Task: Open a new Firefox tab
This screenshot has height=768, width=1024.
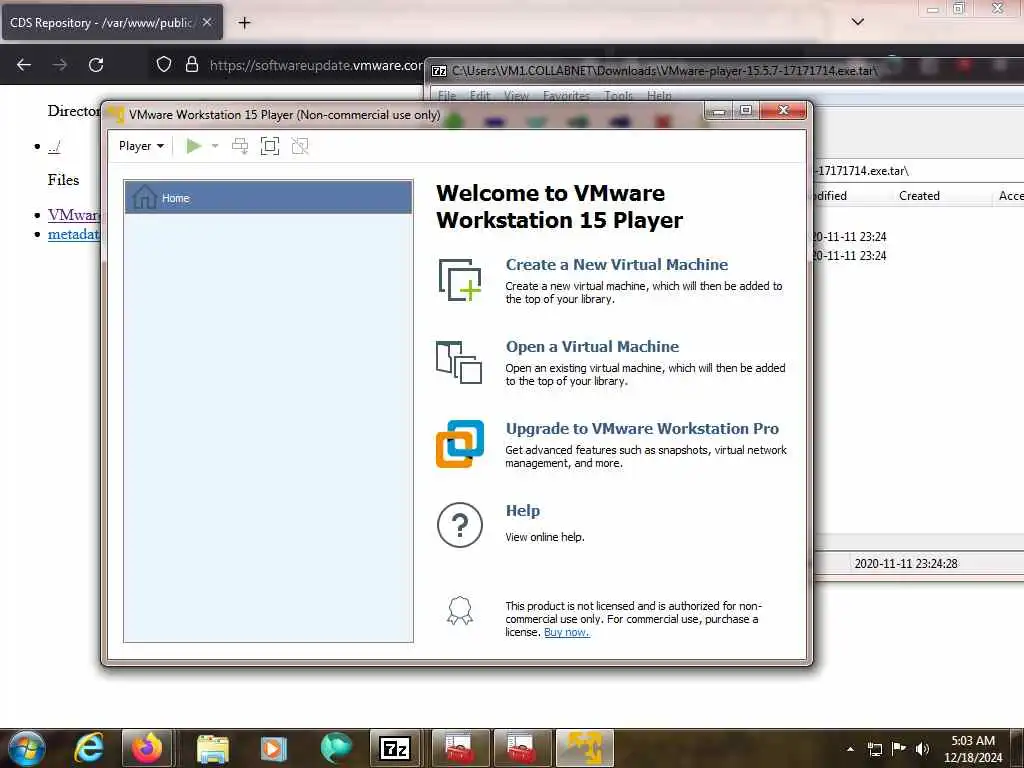Action: coord(244,23)
